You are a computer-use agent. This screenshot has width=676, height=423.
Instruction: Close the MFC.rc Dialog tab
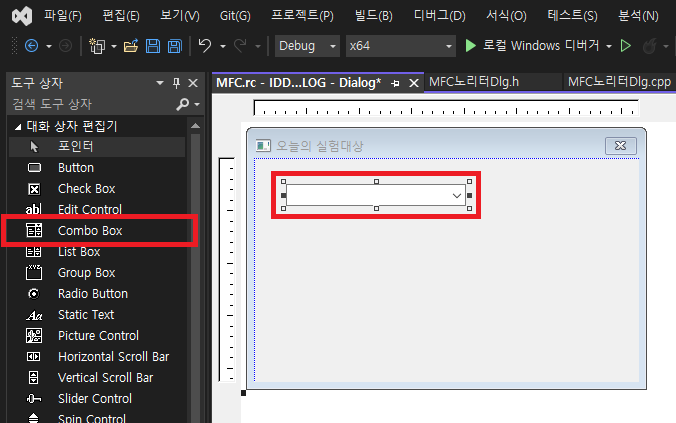[x=414, y=83]
